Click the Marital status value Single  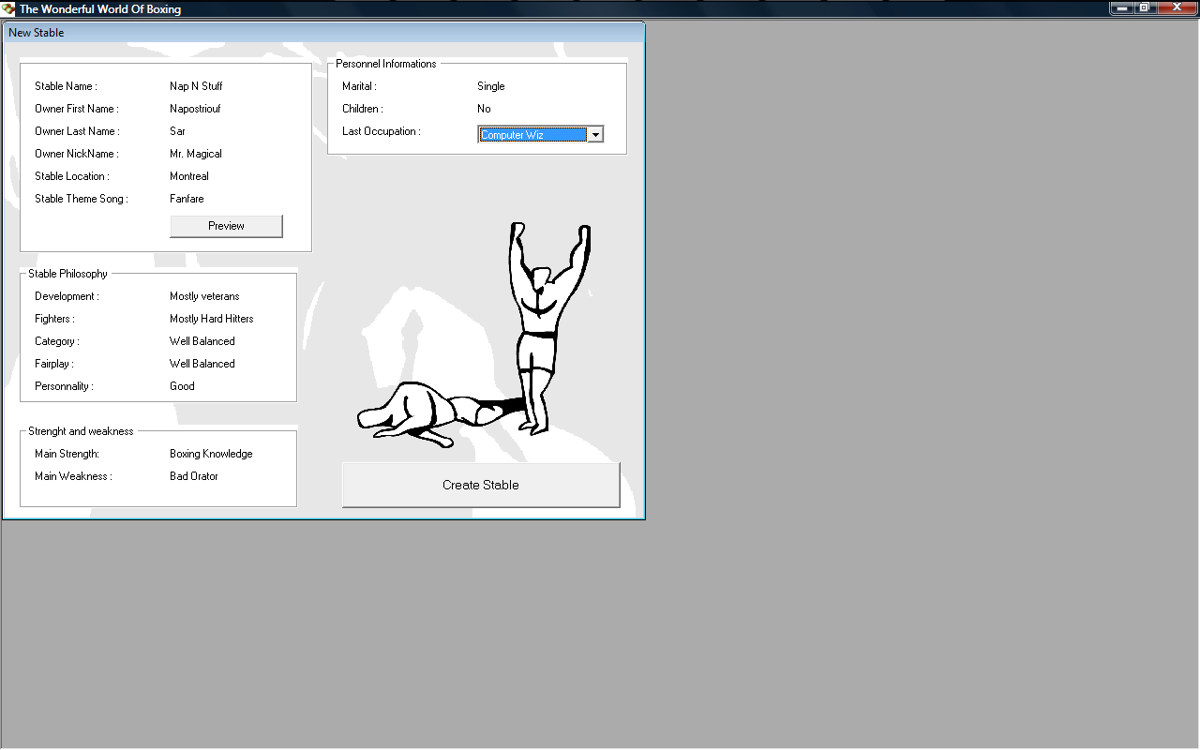[x=491, y=86]
